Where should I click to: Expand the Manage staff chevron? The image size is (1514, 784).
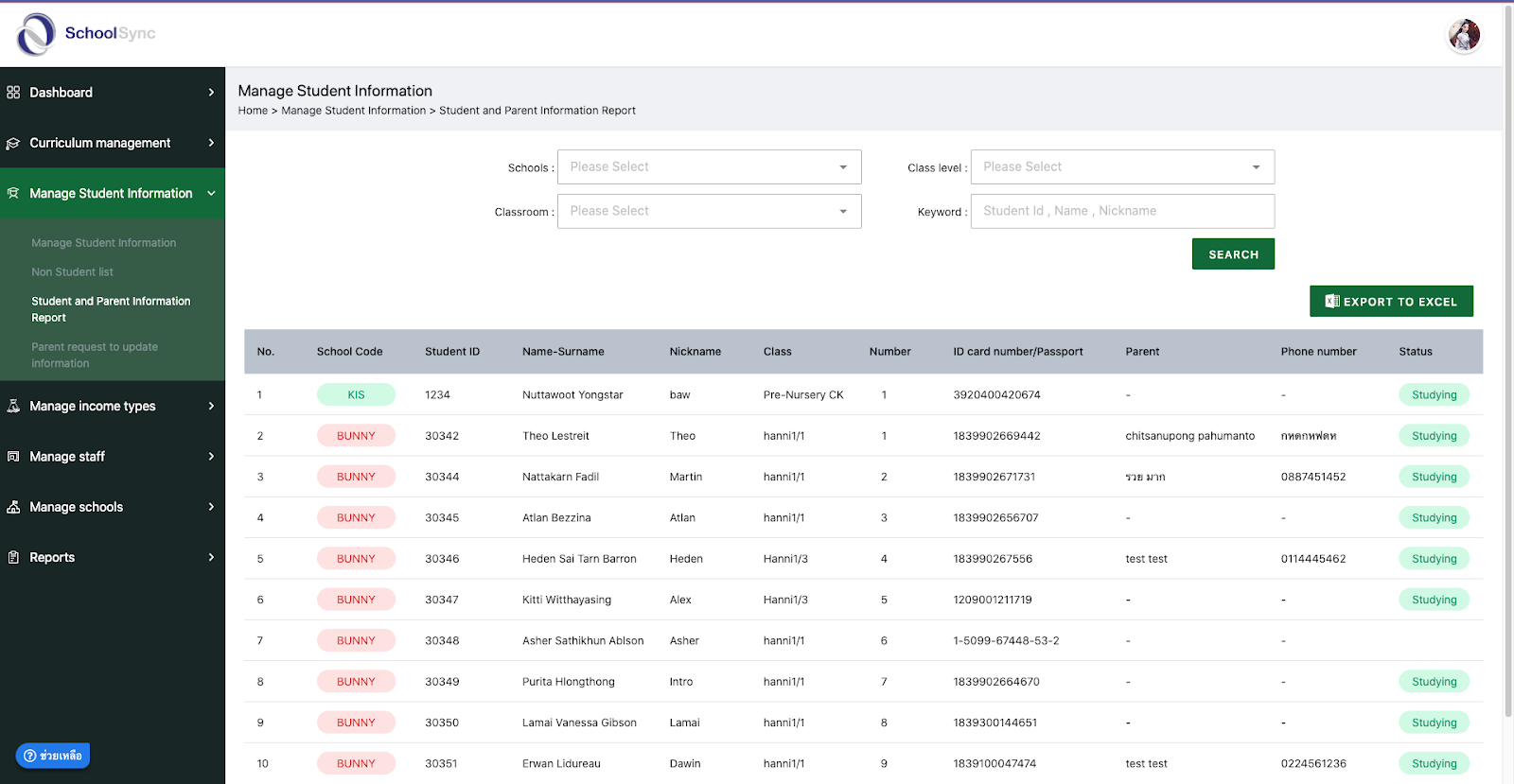click(211, 457)
